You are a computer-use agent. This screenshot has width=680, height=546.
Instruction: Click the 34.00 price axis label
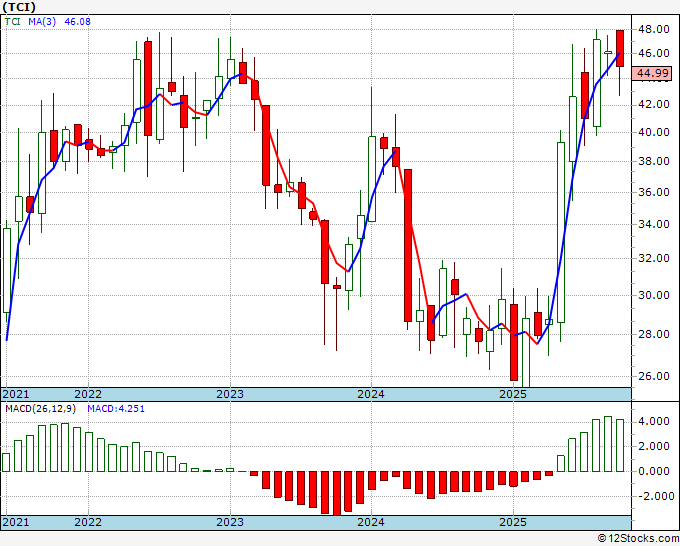tap(653, 224)
